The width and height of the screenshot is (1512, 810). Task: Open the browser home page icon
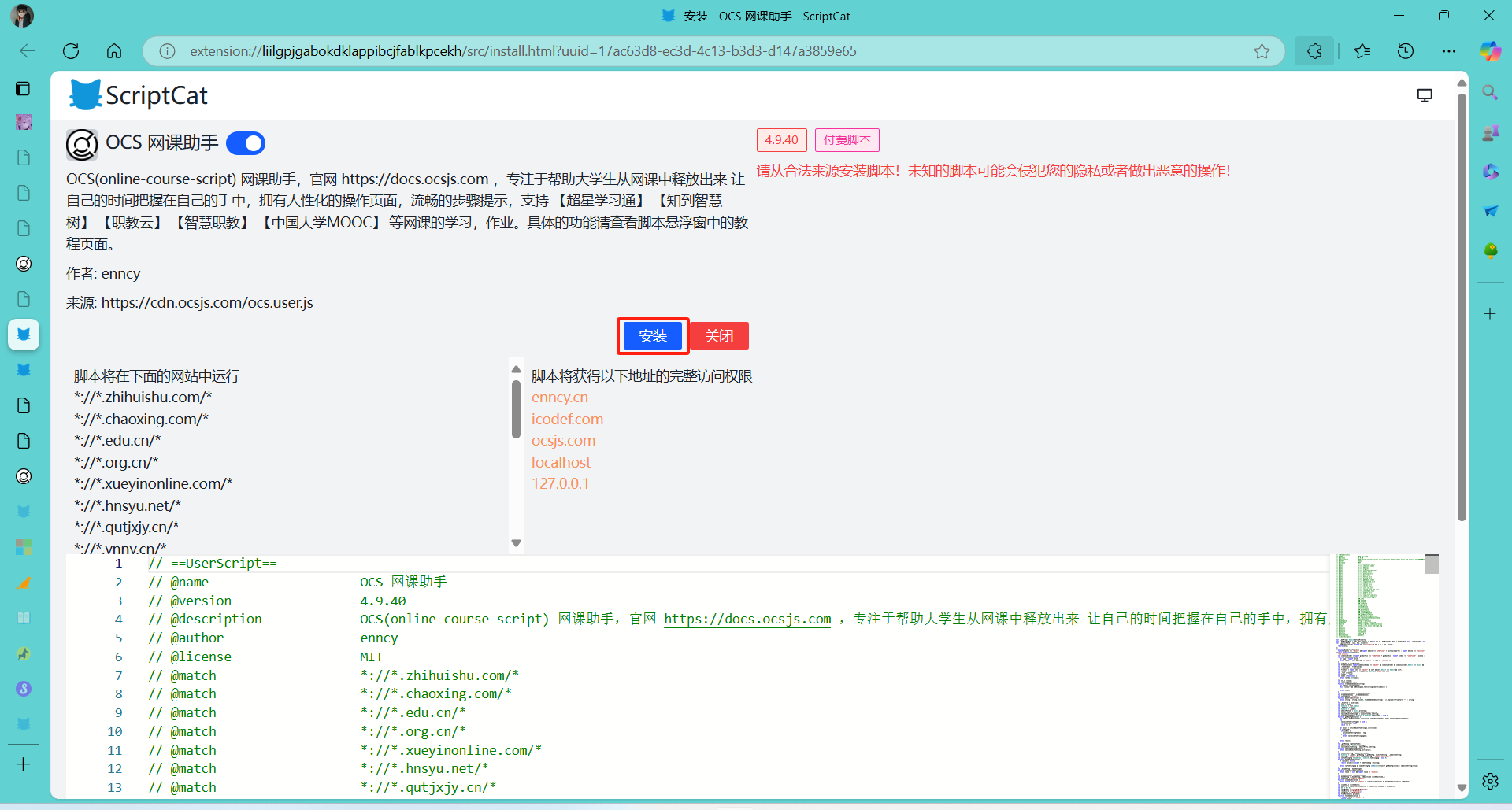pyautogui.click(x=114, y=51)
